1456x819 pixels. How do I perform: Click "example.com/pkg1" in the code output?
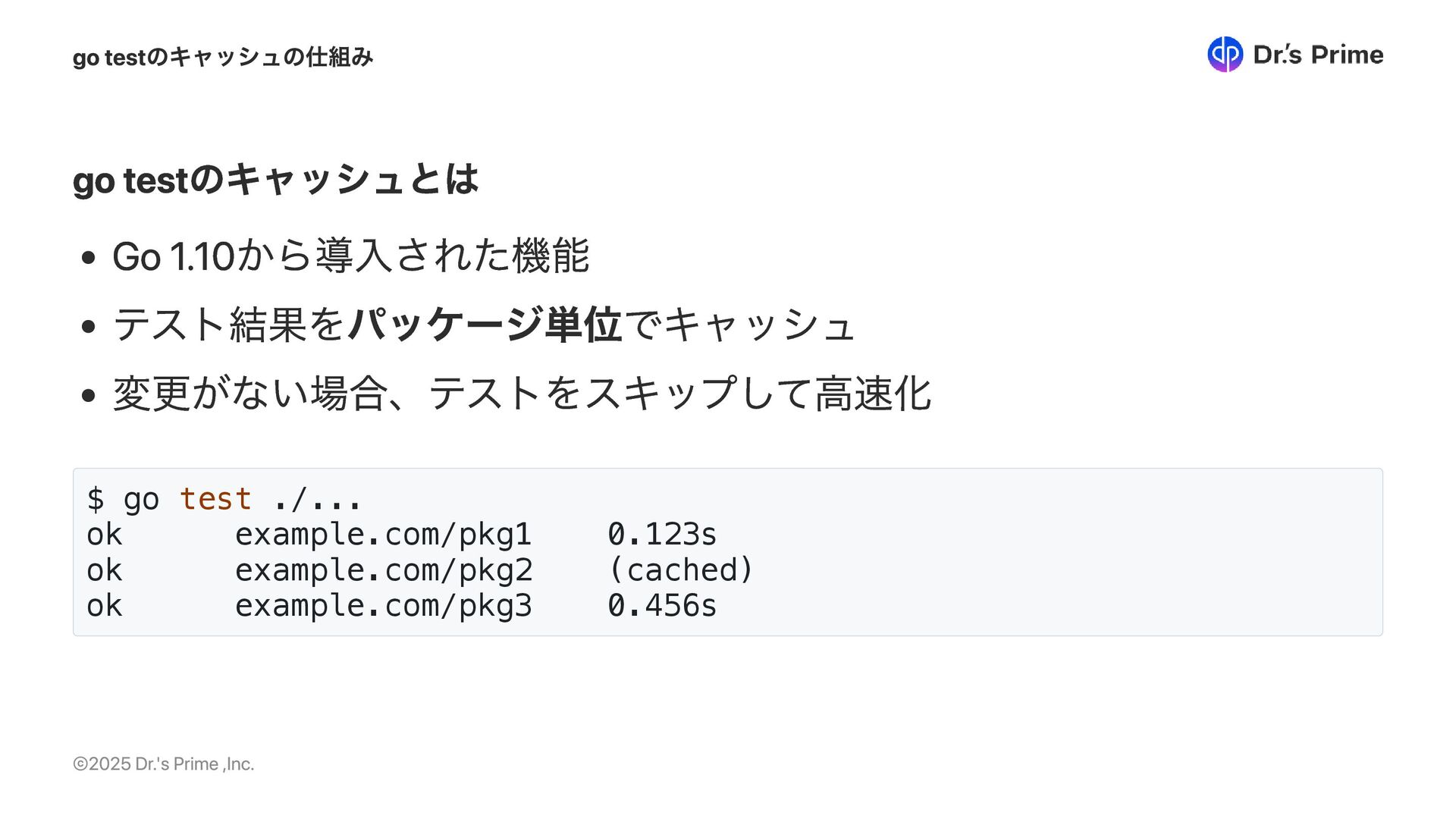[384, 535]
